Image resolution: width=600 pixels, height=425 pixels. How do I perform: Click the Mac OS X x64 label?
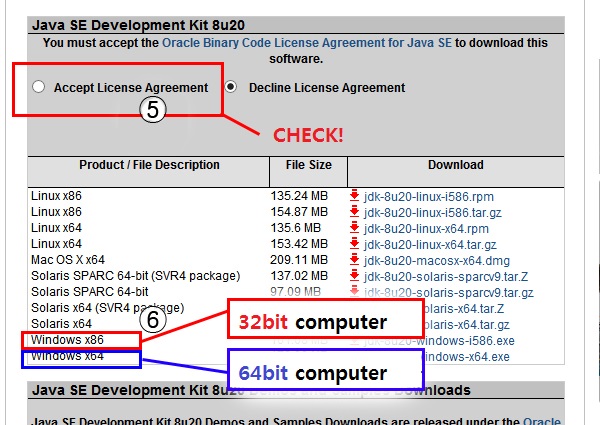click(x=68, y=260)
